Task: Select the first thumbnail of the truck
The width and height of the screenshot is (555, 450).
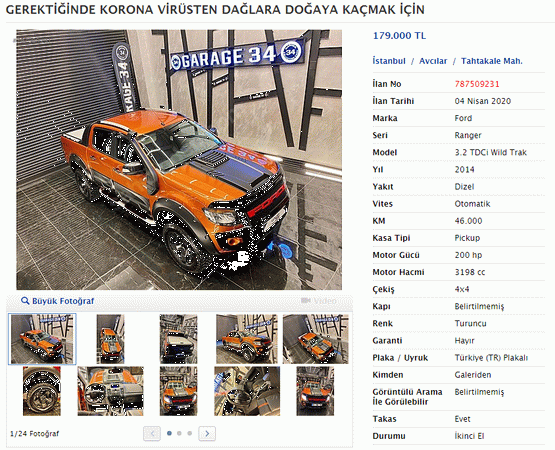Action: point(42,339)
